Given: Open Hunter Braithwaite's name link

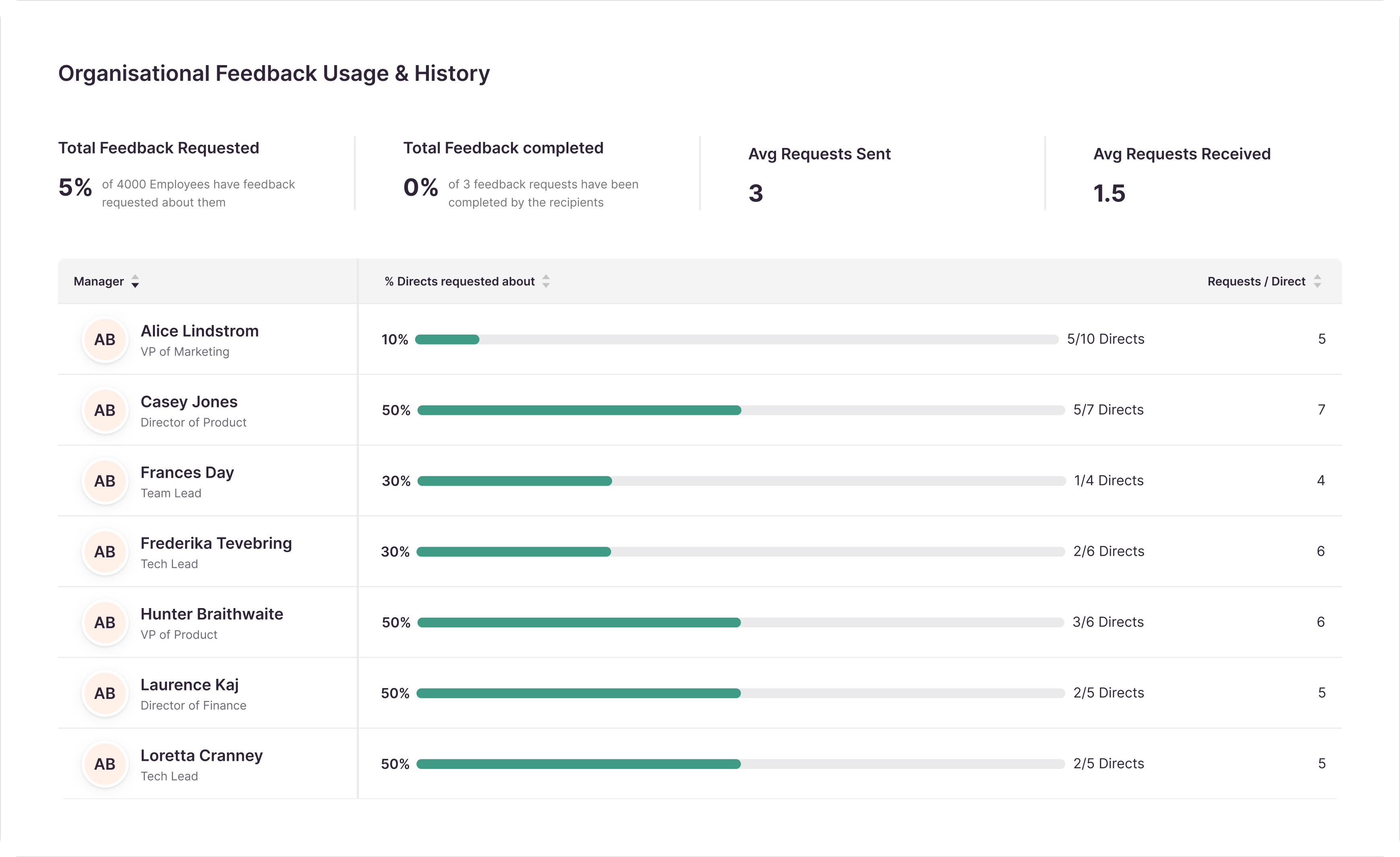Looking at the screenshot, I should click(211, 614).
